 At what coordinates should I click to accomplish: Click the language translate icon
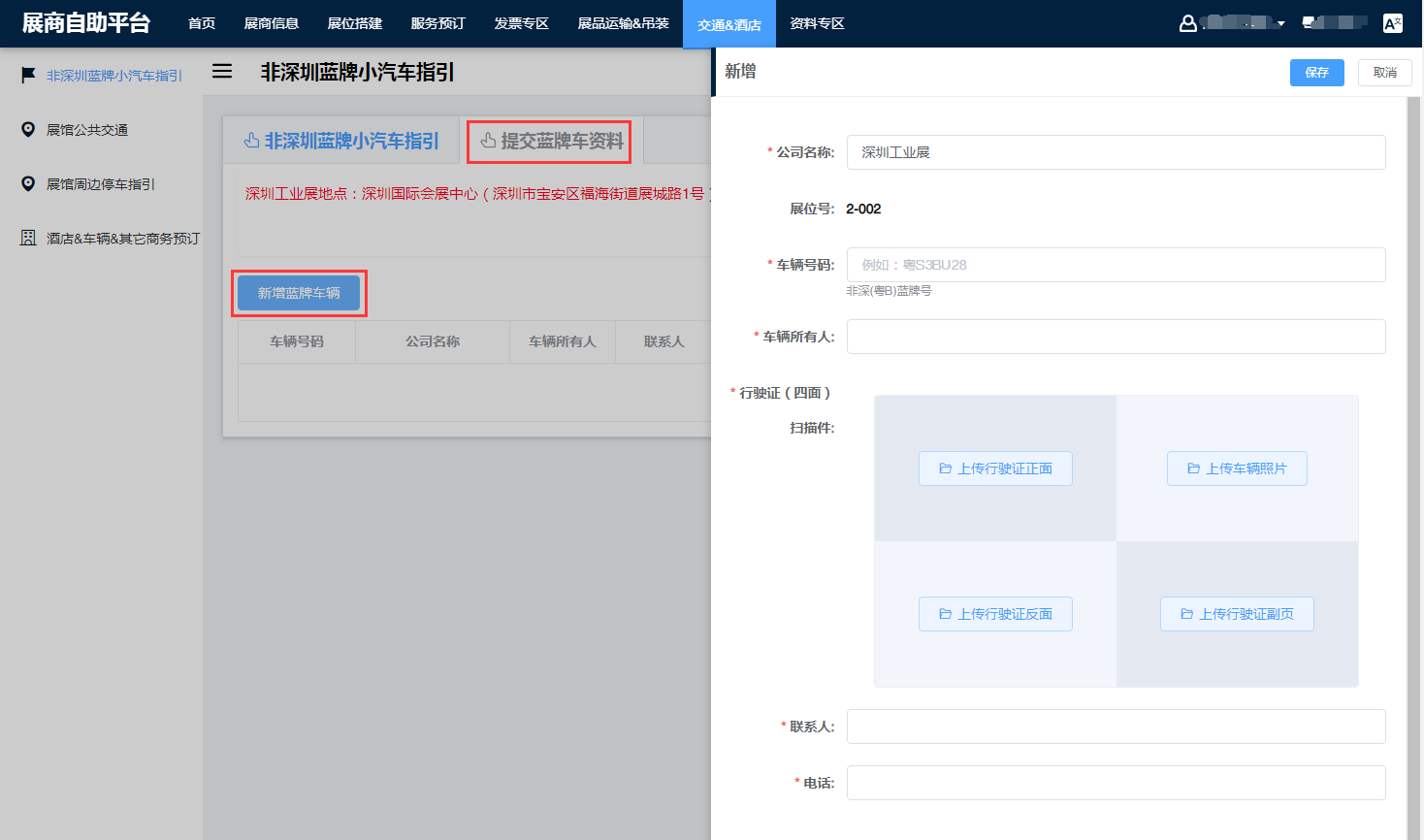coord(1392,23)
